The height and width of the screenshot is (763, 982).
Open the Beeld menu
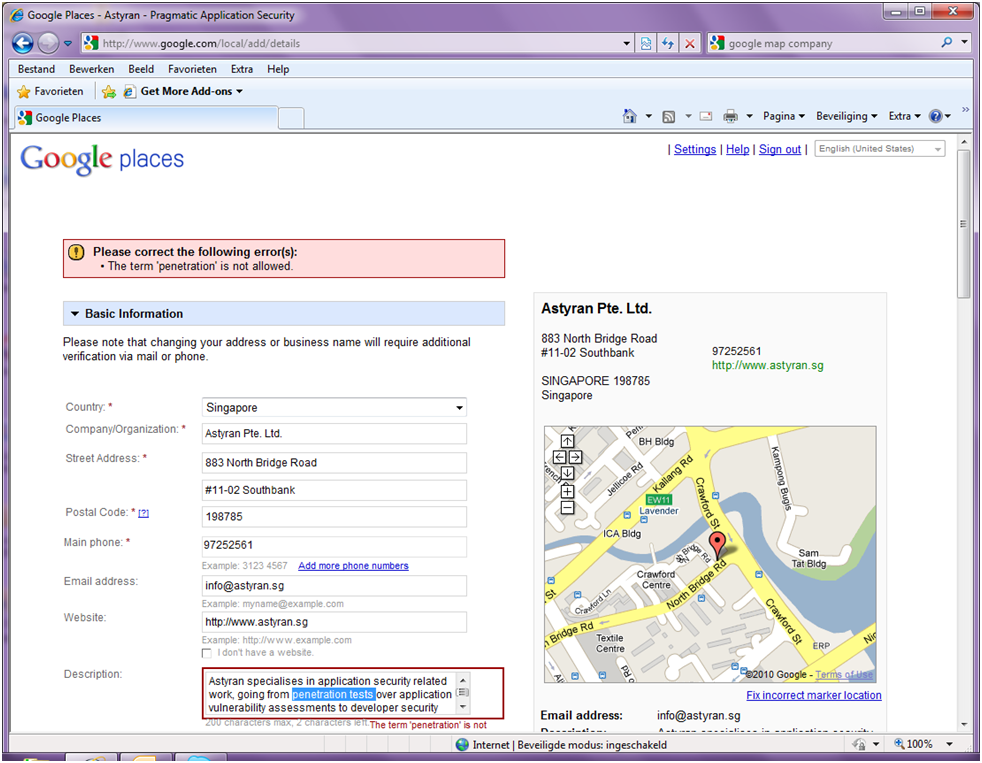coord(141,69)
